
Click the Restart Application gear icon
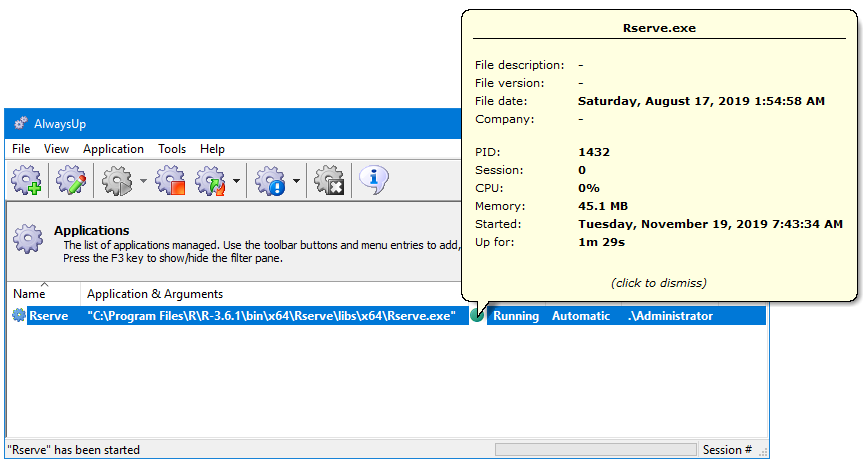point(210,180)
